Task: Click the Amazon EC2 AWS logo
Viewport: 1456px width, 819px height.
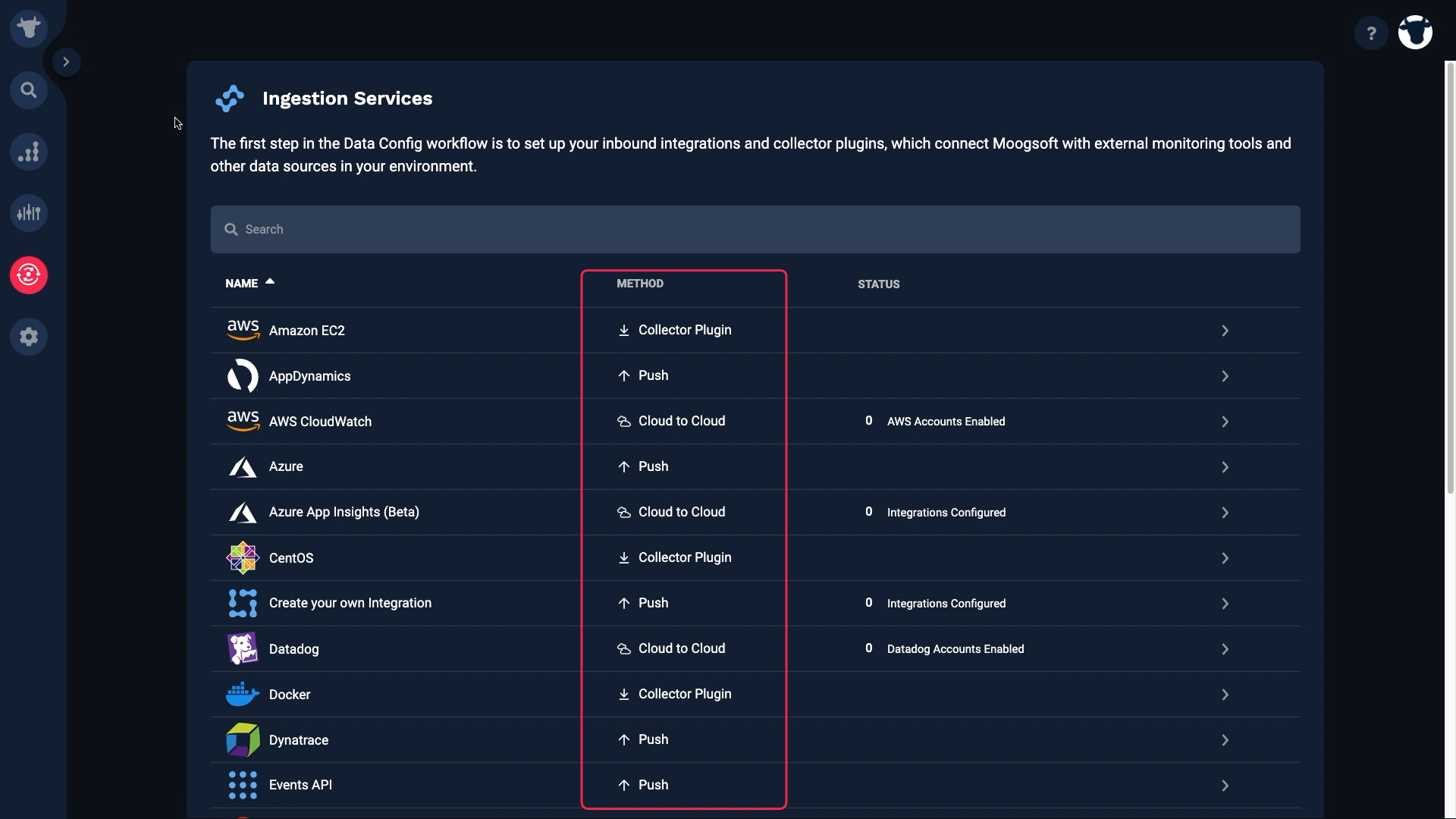Action: point(243,330)
